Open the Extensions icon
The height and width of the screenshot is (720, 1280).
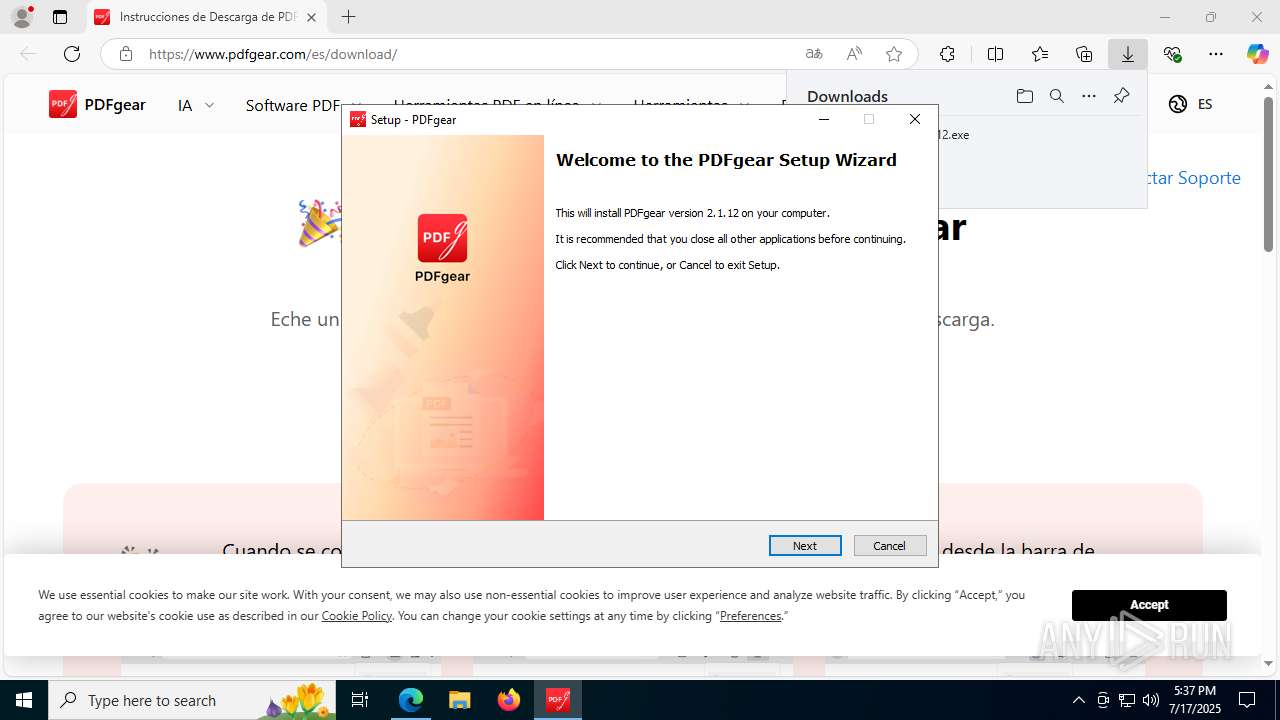pyautogui.click(x=947, y=54)
